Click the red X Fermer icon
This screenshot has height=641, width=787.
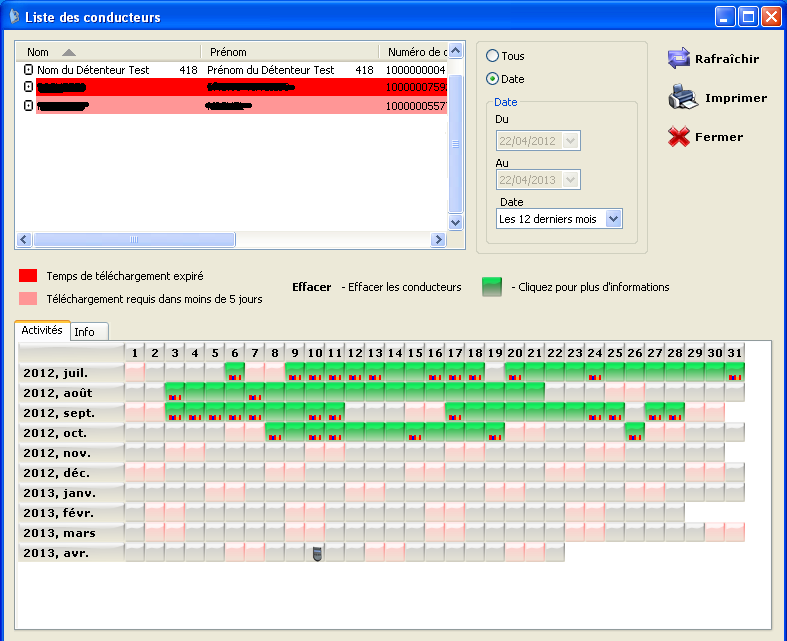(x=679, y=137)
